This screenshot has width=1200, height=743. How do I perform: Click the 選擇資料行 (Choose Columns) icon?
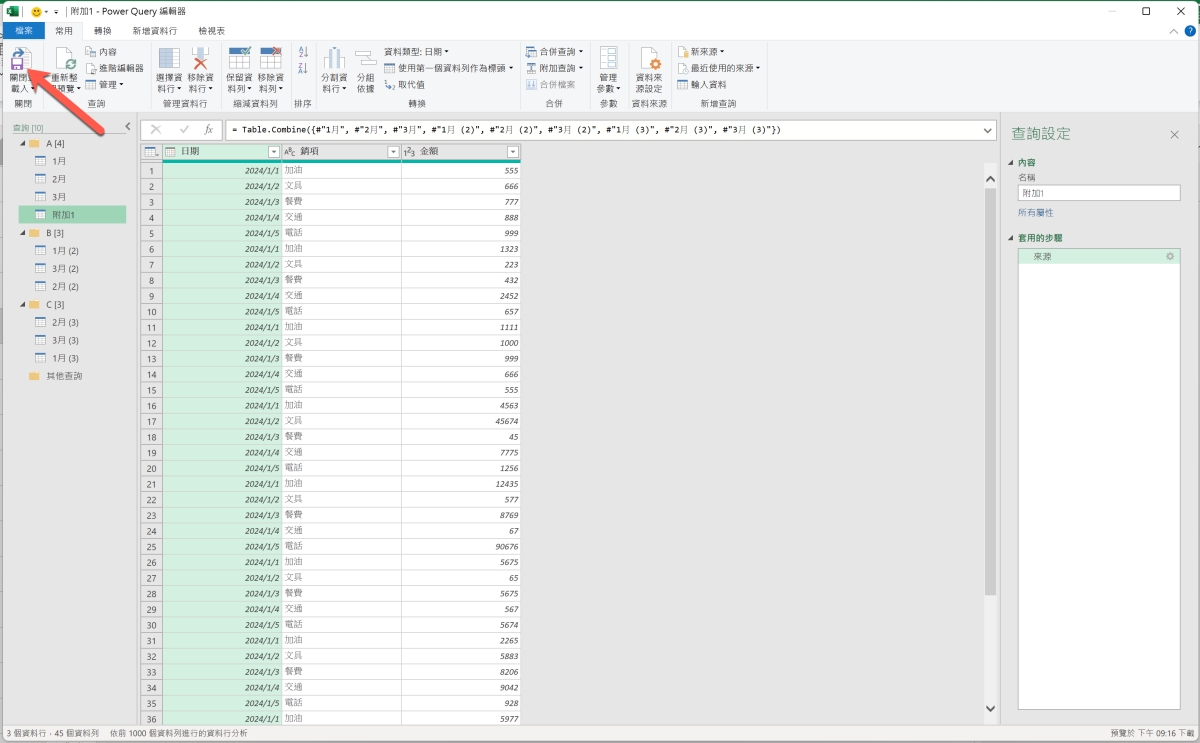(170, 59)
